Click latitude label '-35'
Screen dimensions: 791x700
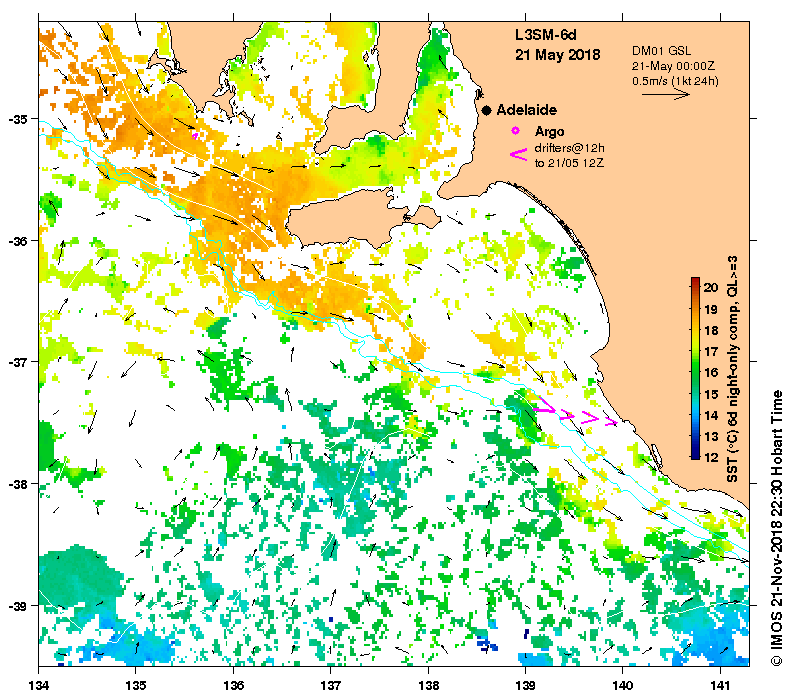19,119
